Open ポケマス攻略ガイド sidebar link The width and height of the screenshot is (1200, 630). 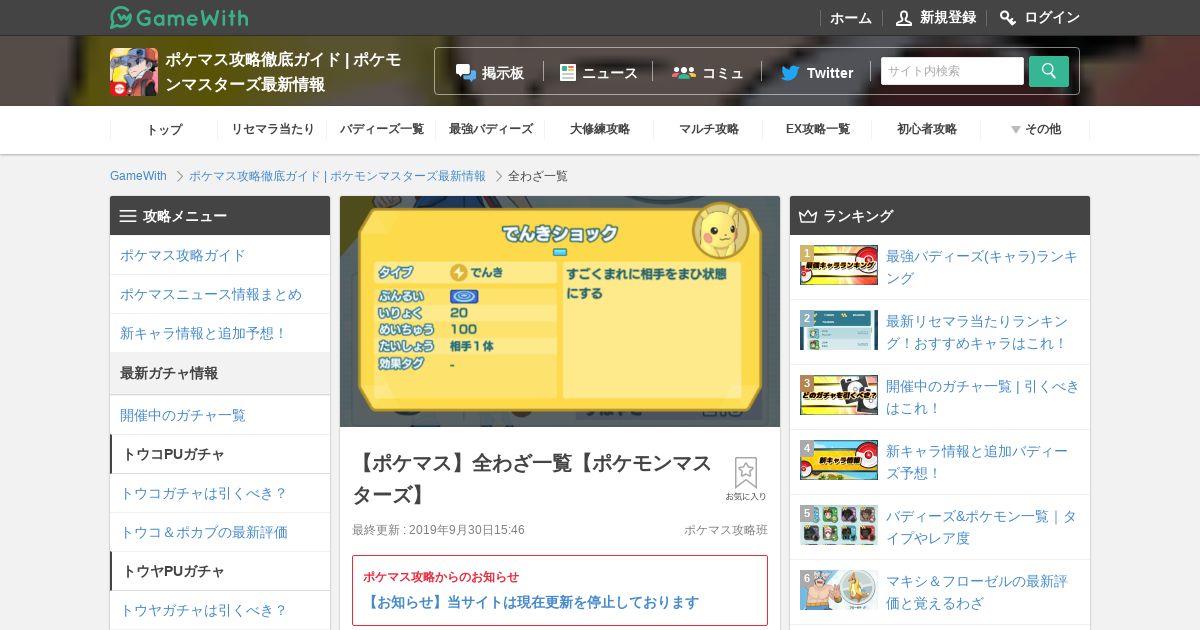point(220,255)
